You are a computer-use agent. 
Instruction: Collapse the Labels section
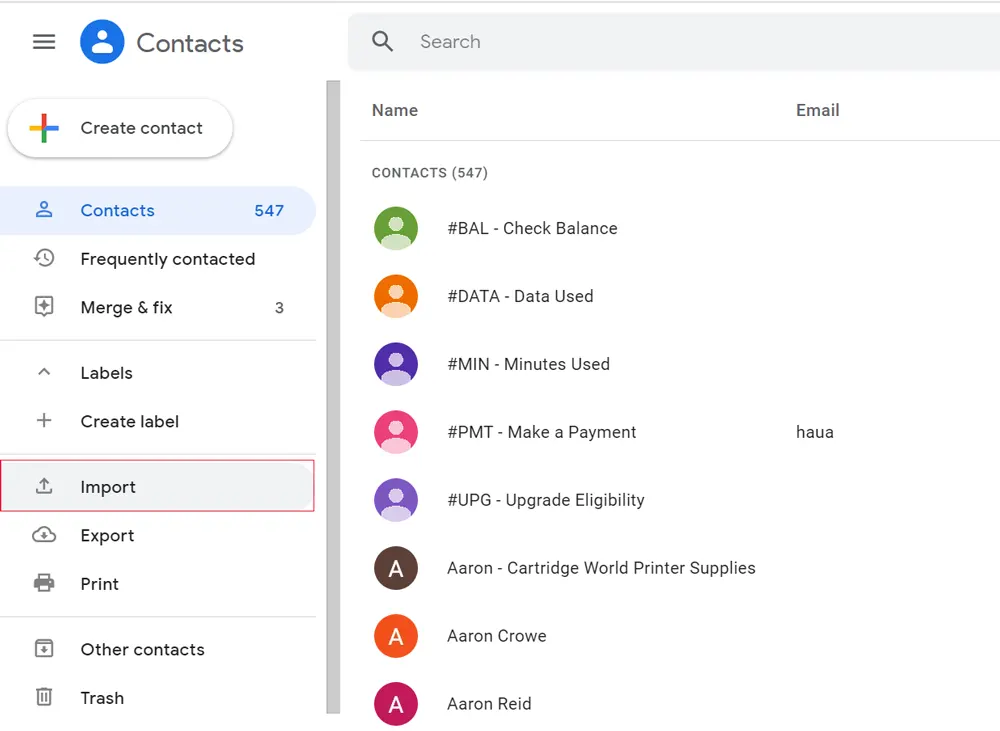(44, 373)
